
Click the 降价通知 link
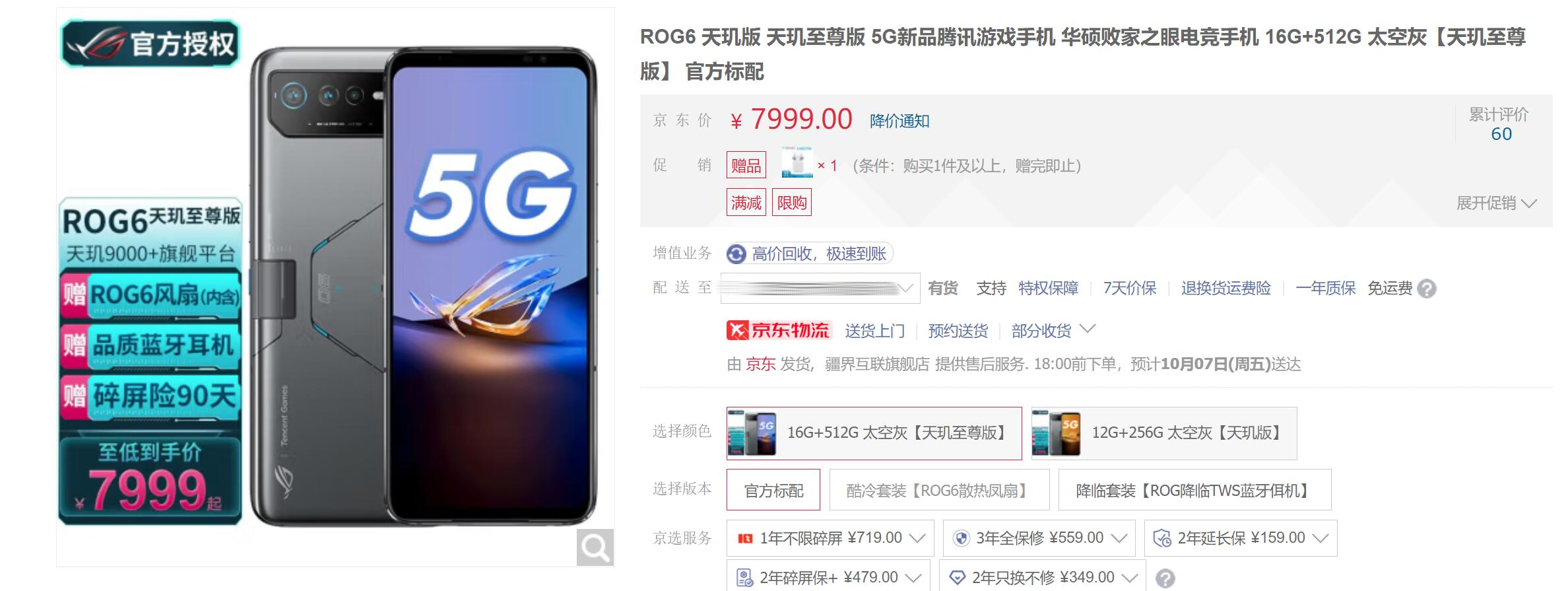[x=899, y=121]
